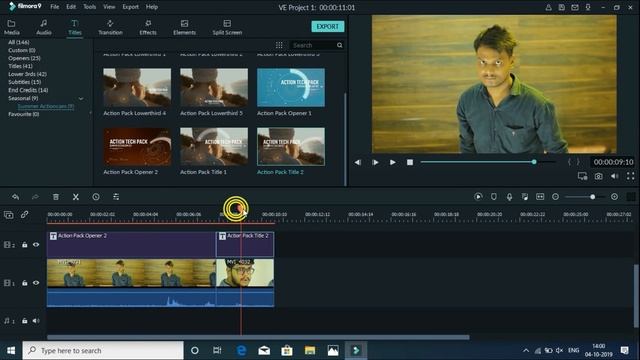Switch to the Transition tab
This screenshot has width=640, height=360.
pyautogui.click(x=110, y=27)
